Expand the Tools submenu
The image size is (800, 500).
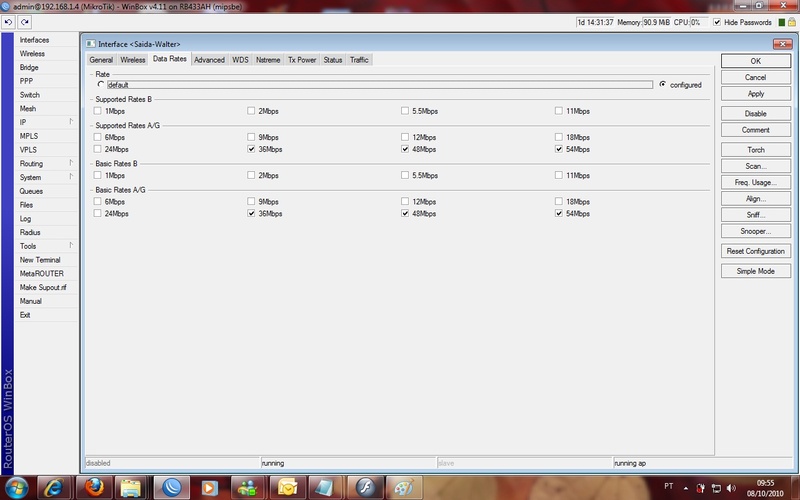tap(46, 246)
